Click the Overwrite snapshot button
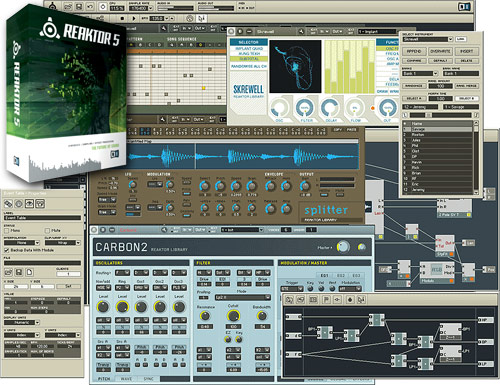 click(x=440, y=51)
